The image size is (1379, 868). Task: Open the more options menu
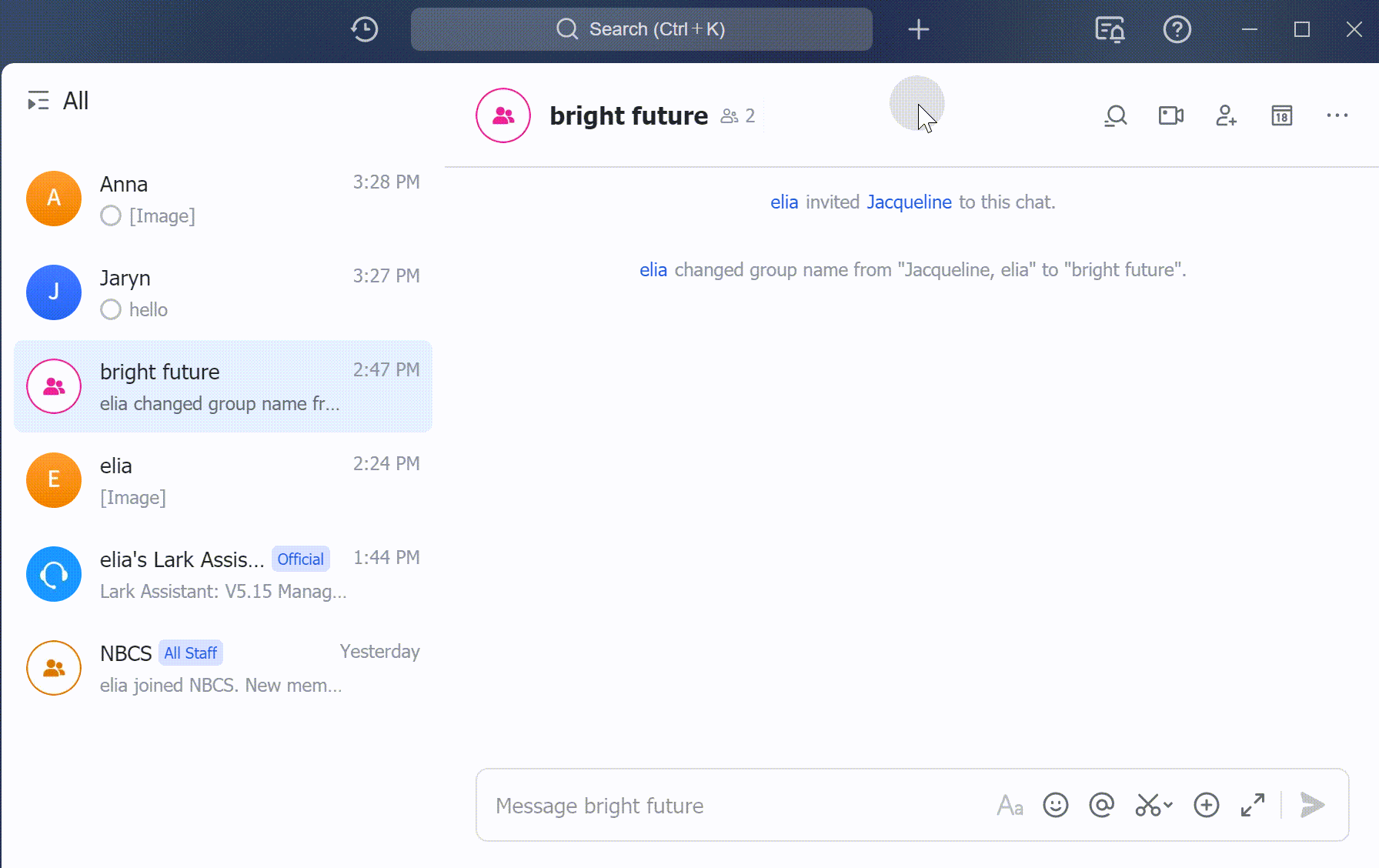click(1337, 115)
